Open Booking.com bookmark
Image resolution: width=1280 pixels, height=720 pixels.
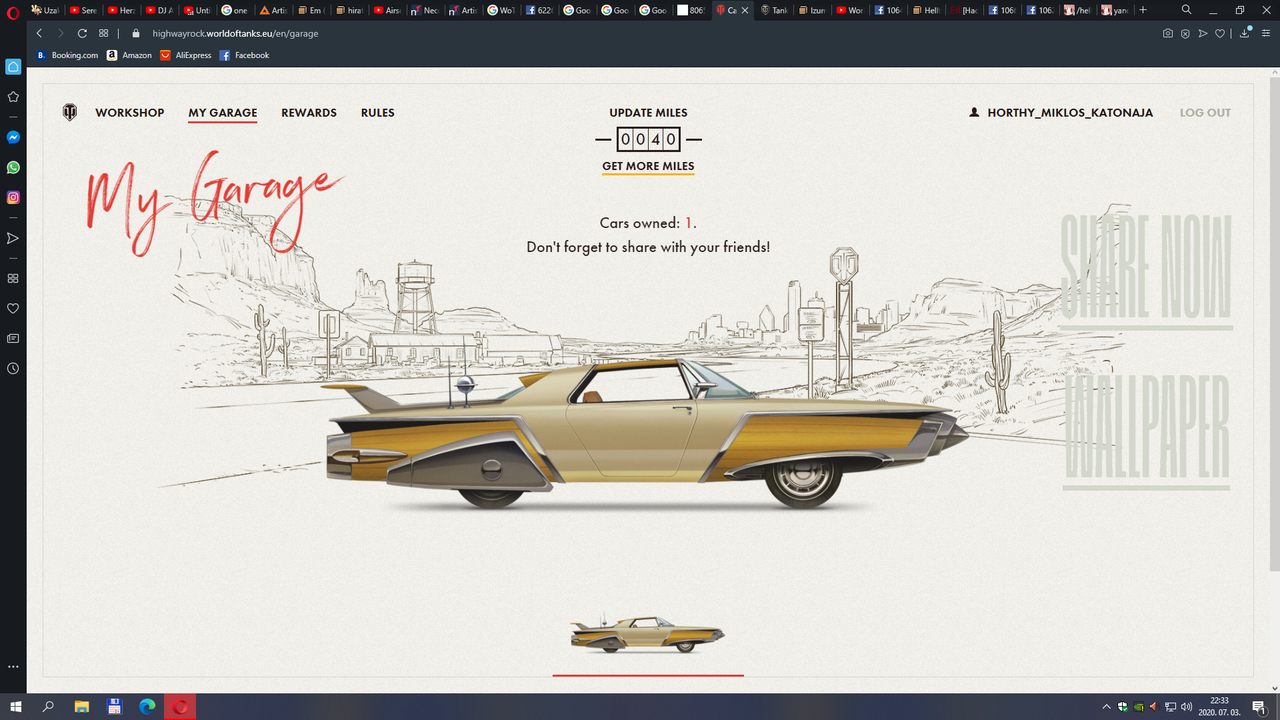(67, 55)
